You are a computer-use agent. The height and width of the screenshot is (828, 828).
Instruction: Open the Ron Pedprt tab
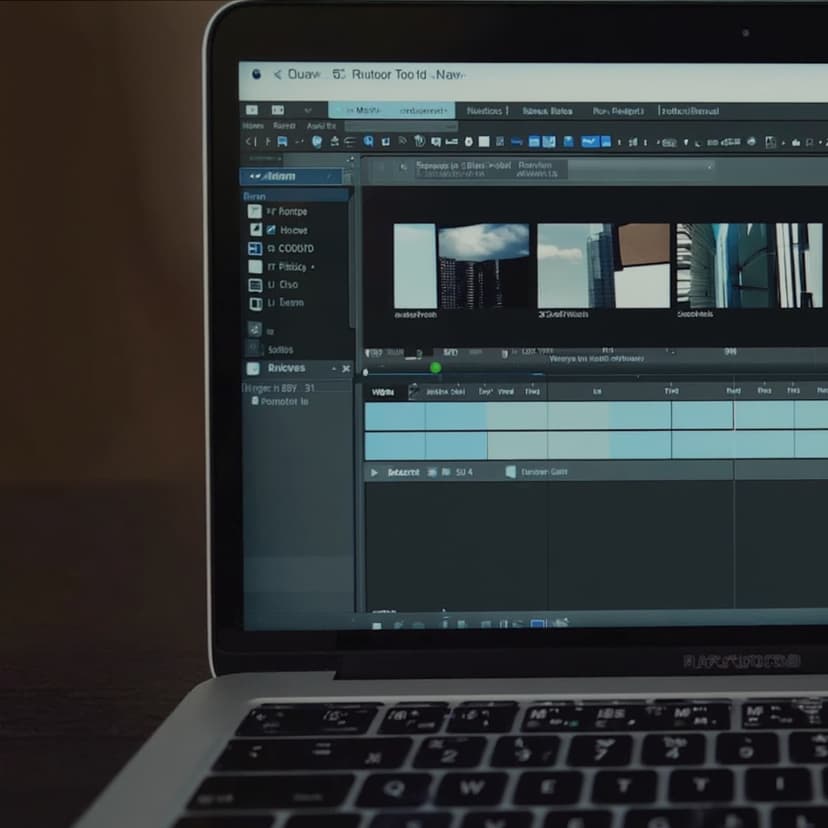point(618,111)
